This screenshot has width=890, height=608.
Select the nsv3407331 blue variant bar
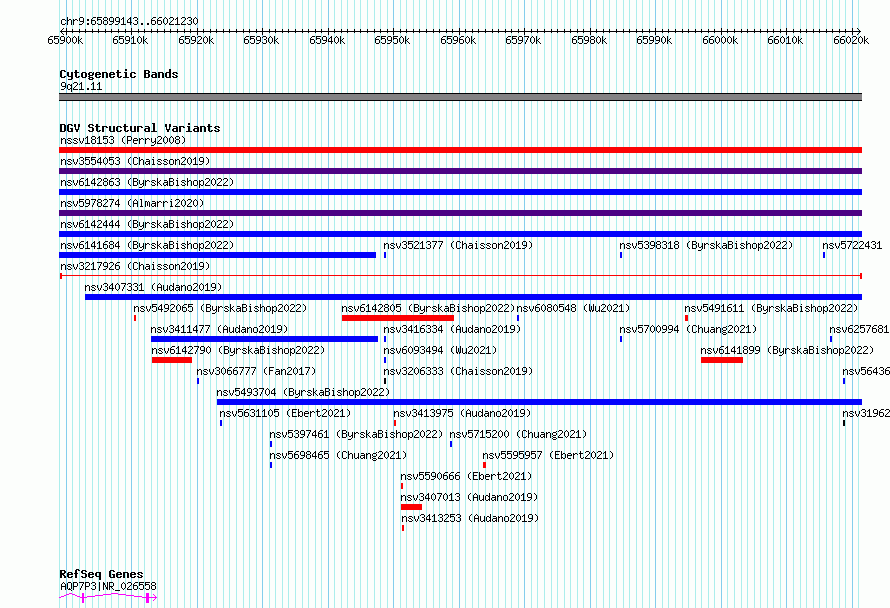(x=473, y=297)
